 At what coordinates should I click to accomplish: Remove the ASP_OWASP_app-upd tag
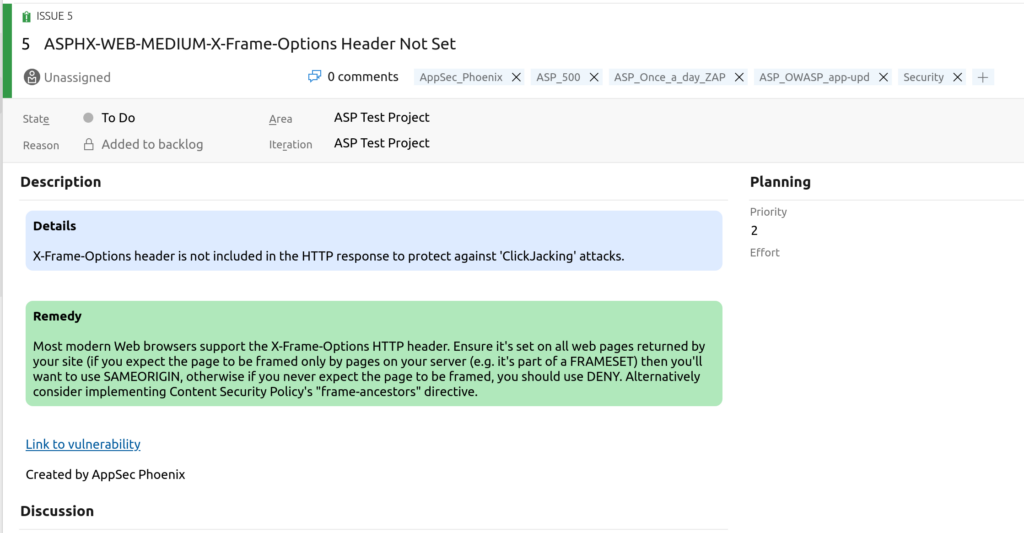(x=883, y=77)
